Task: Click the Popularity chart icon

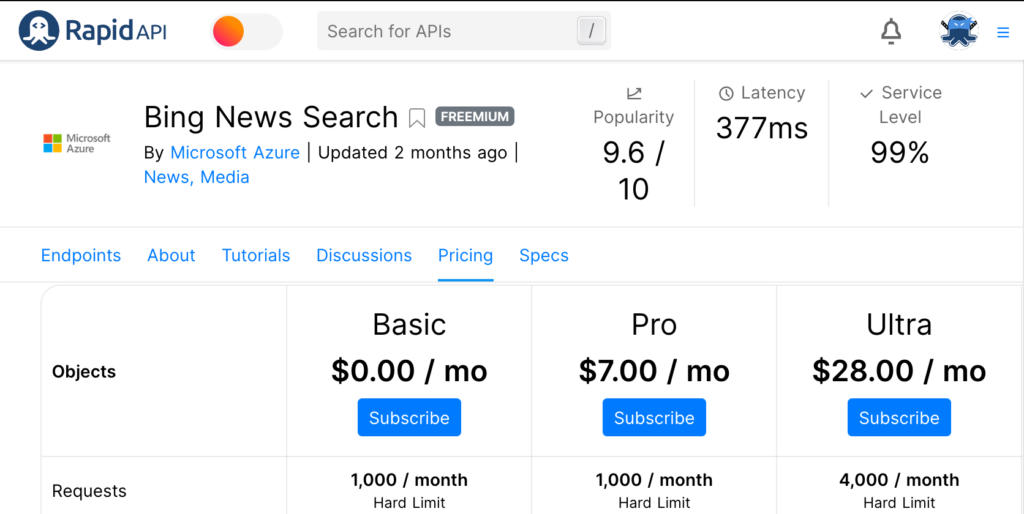Action: (x=633, y=93)
